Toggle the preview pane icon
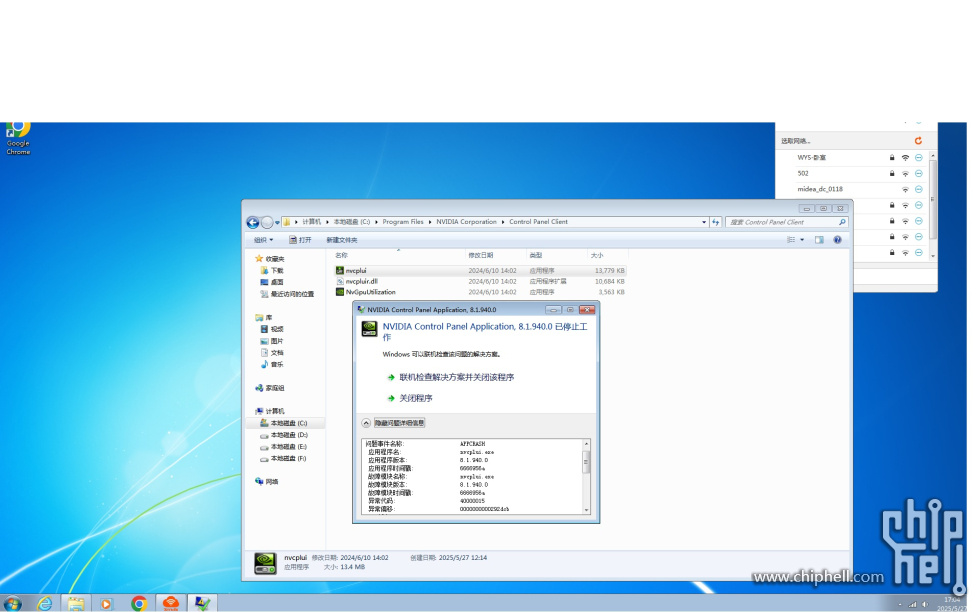Image resolution: width=980 pixels, height=612 pixels. coord(819,240)
